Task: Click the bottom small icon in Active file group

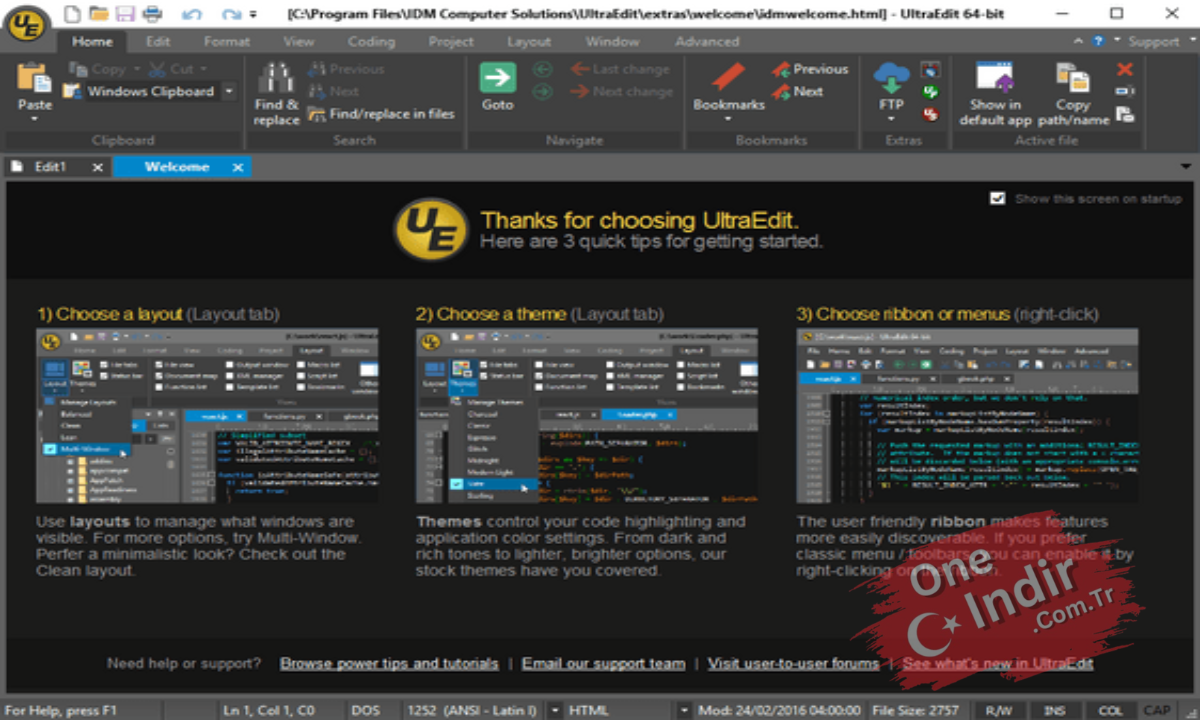Action: pyautogui.click(x=1125, y=114)
